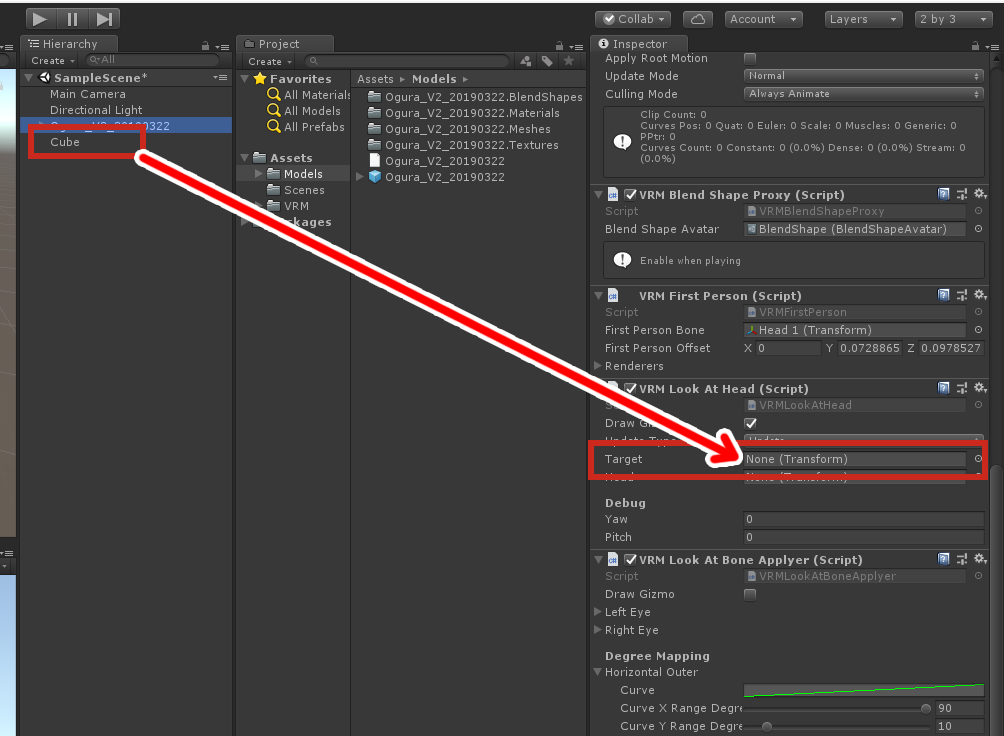Click the Inspector panel lock icon
The height and width of the screenshot is (736, 1004).
click(x=975, y=46)
